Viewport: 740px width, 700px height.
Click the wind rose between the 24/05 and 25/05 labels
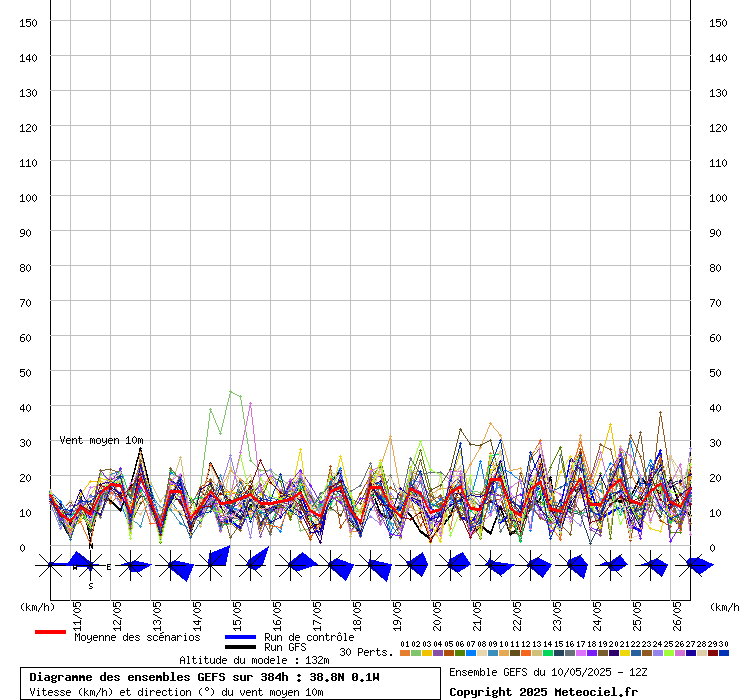612,565
